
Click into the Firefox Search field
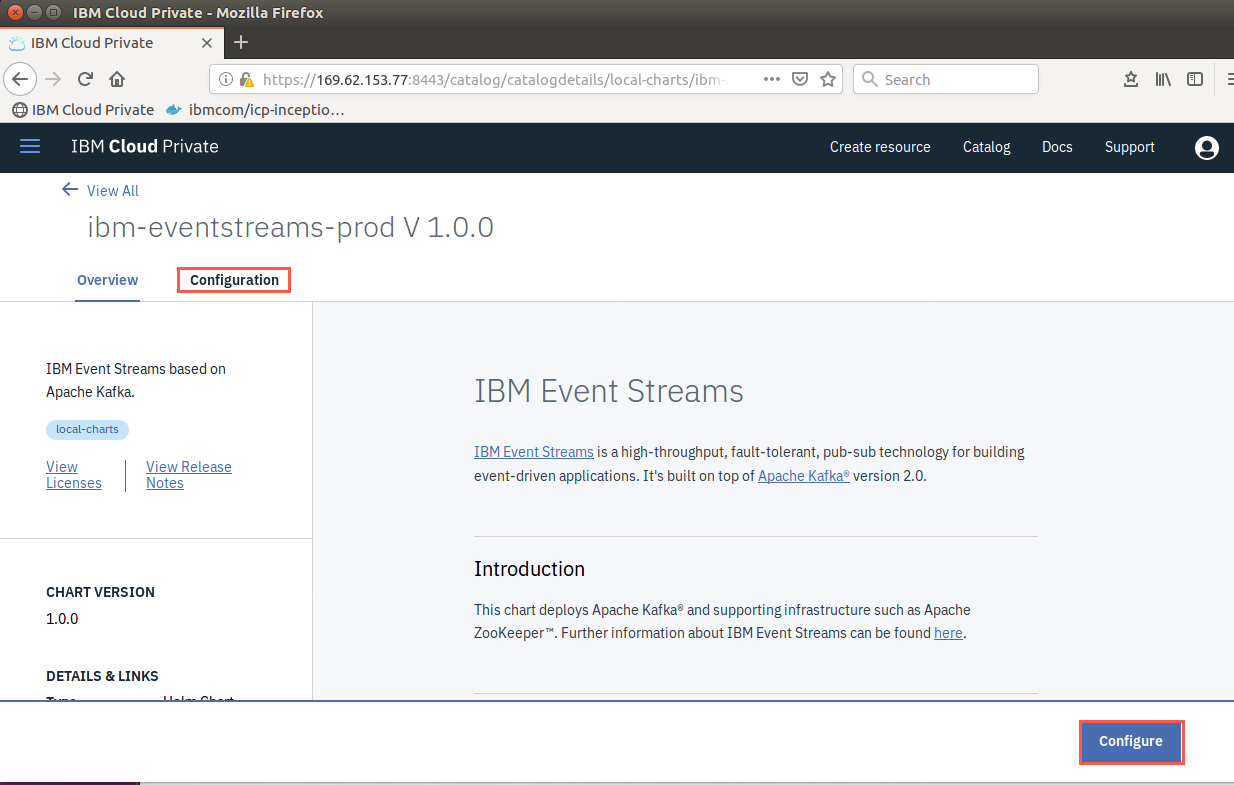946,79
